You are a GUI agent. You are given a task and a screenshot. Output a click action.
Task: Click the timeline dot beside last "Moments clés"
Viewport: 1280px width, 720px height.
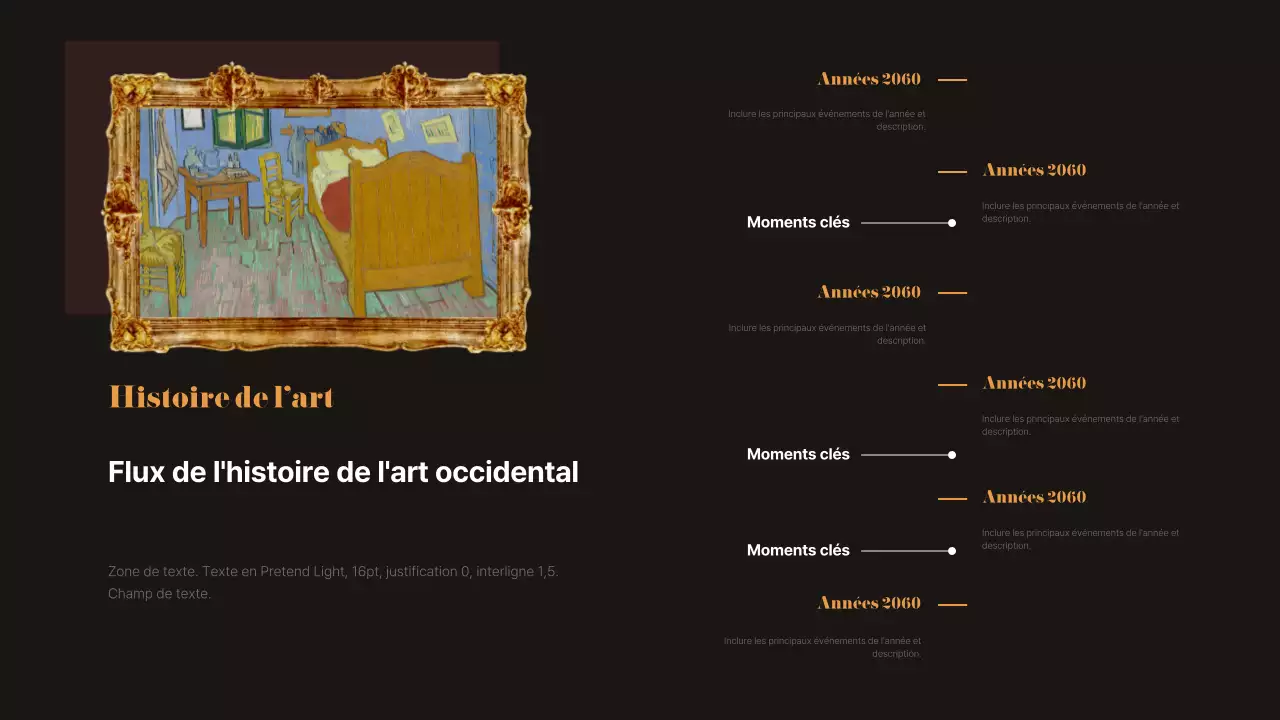click(x=951, y=550)
